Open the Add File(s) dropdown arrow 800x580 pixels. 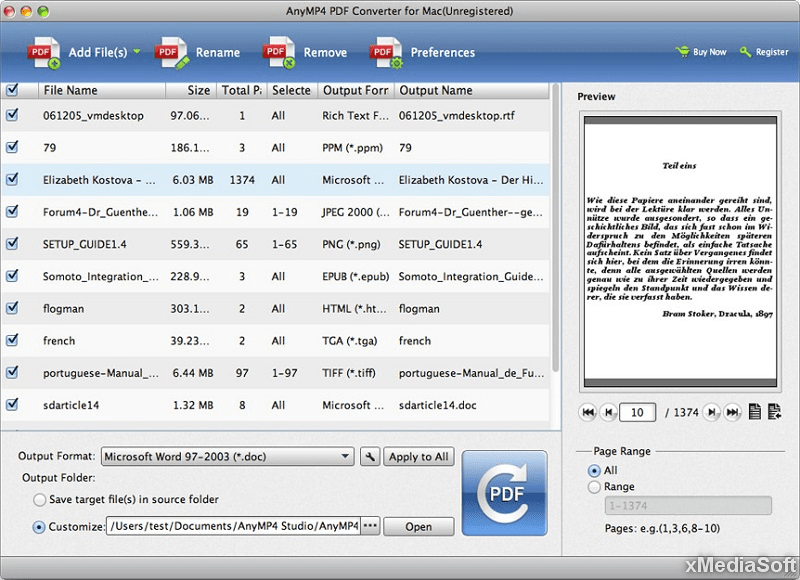click(x=137, y=52)
